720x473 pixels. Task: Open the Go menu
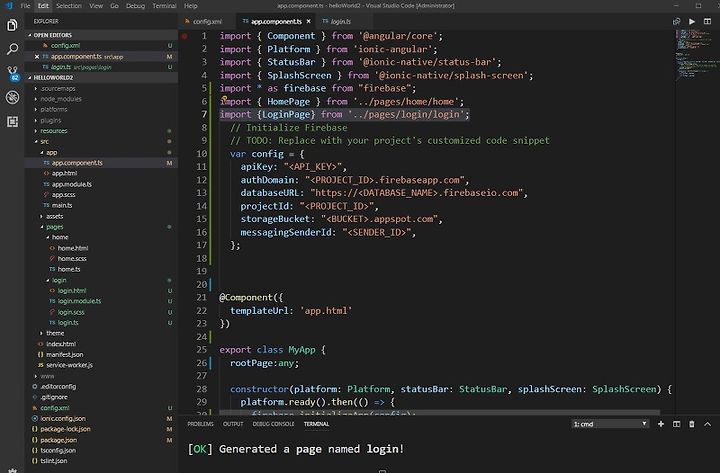click(x=114, y=6)
